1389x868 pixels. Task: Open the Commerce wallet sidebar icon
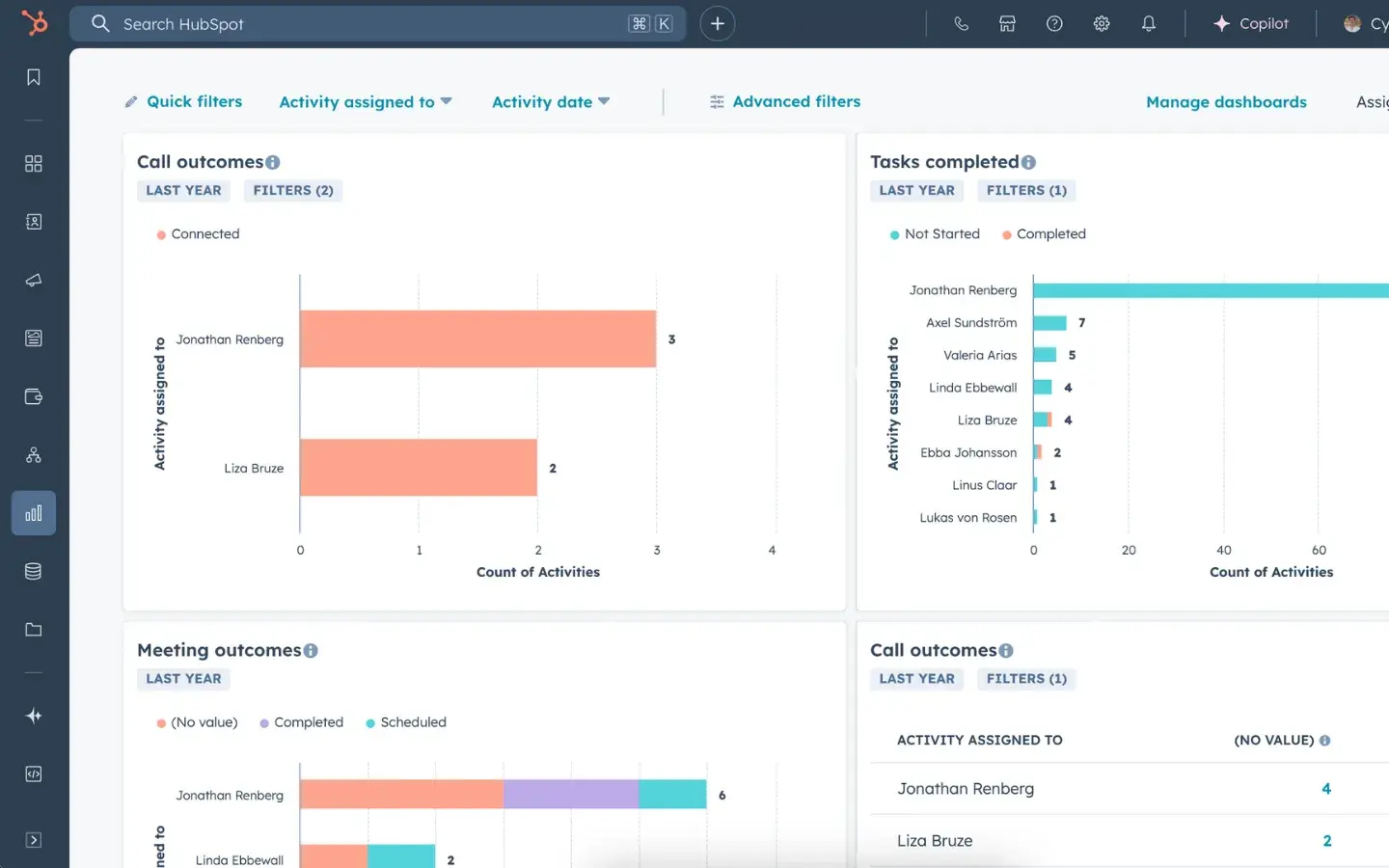pyautogui.click(x=34, y=396)
